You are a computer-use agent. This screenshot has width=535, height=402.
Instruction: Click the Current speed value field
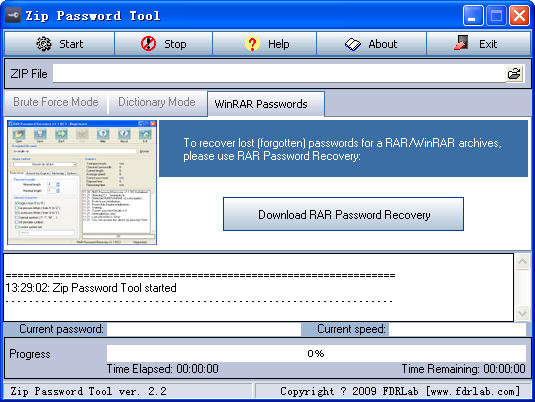click(458, 329)
